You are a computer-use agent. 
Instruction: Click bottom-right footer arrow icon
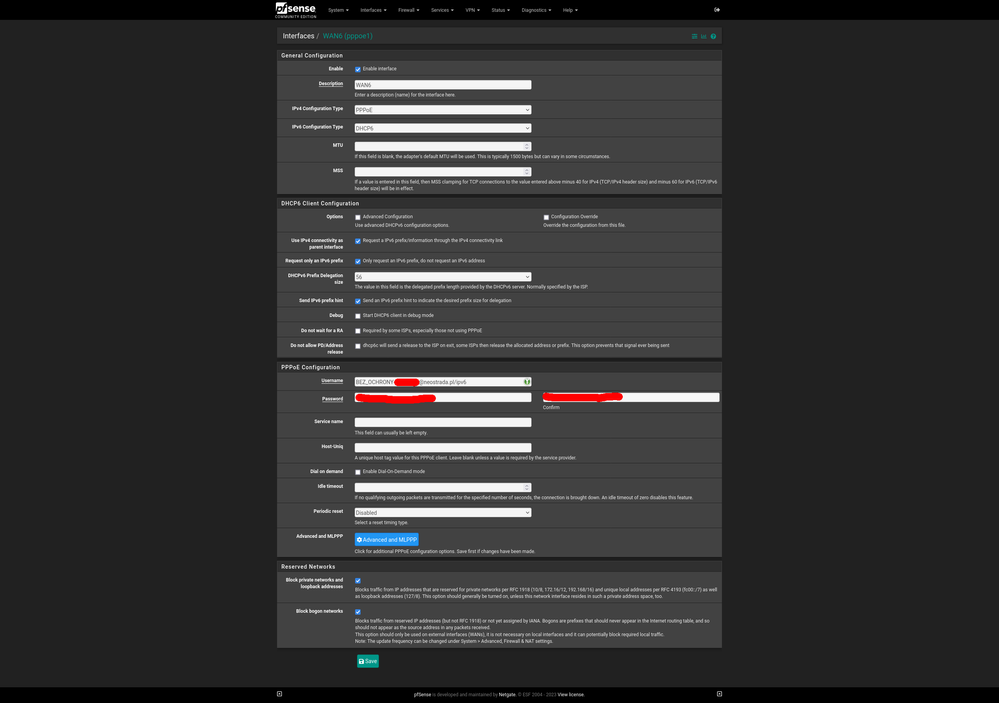719,694
